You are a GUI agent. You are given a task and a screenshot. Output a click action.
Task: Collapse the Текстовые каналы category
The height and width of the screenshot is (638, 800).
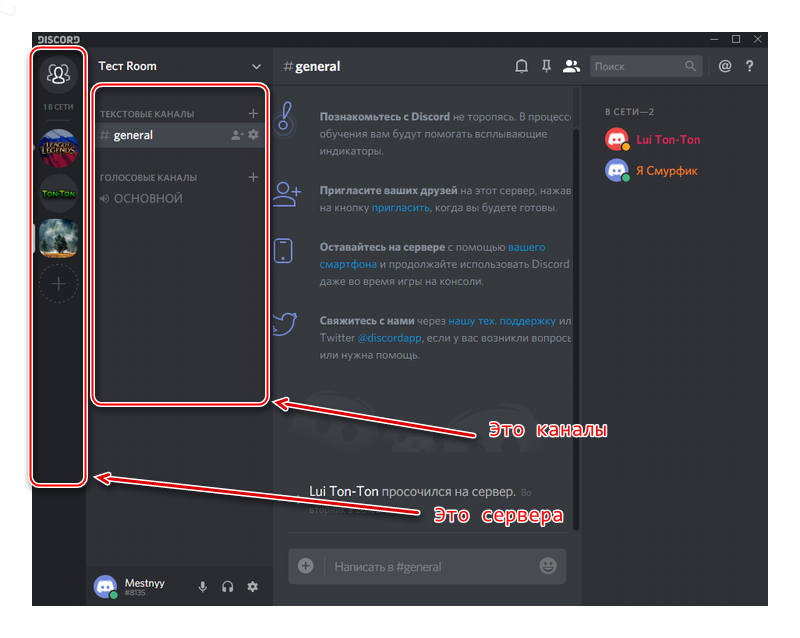tap(147, 114)
